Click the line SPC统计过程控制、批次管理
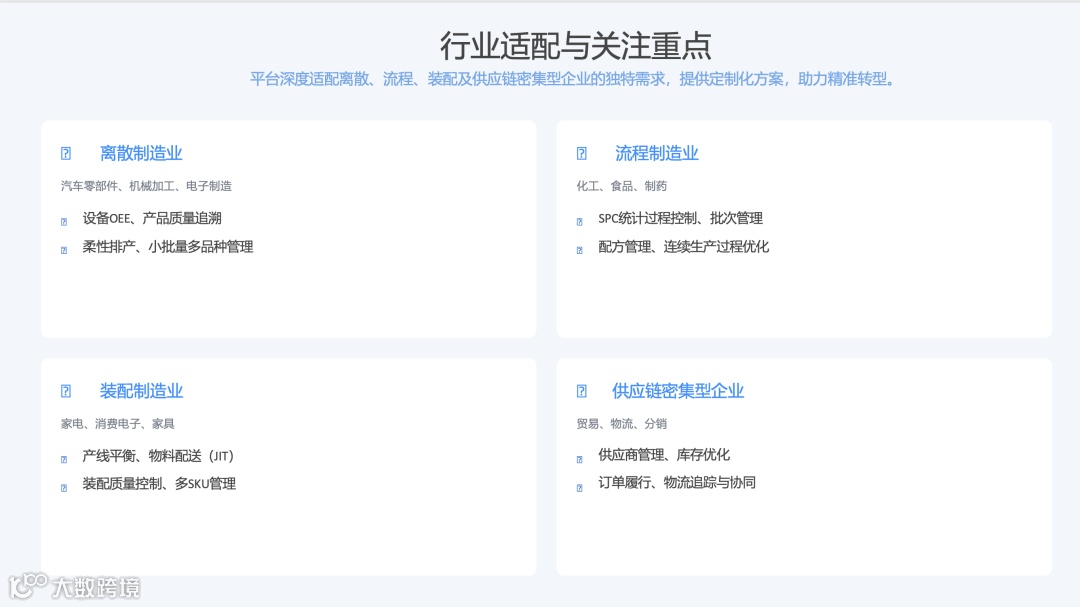This screenshot has width=1080, height=607. [681, 218]
